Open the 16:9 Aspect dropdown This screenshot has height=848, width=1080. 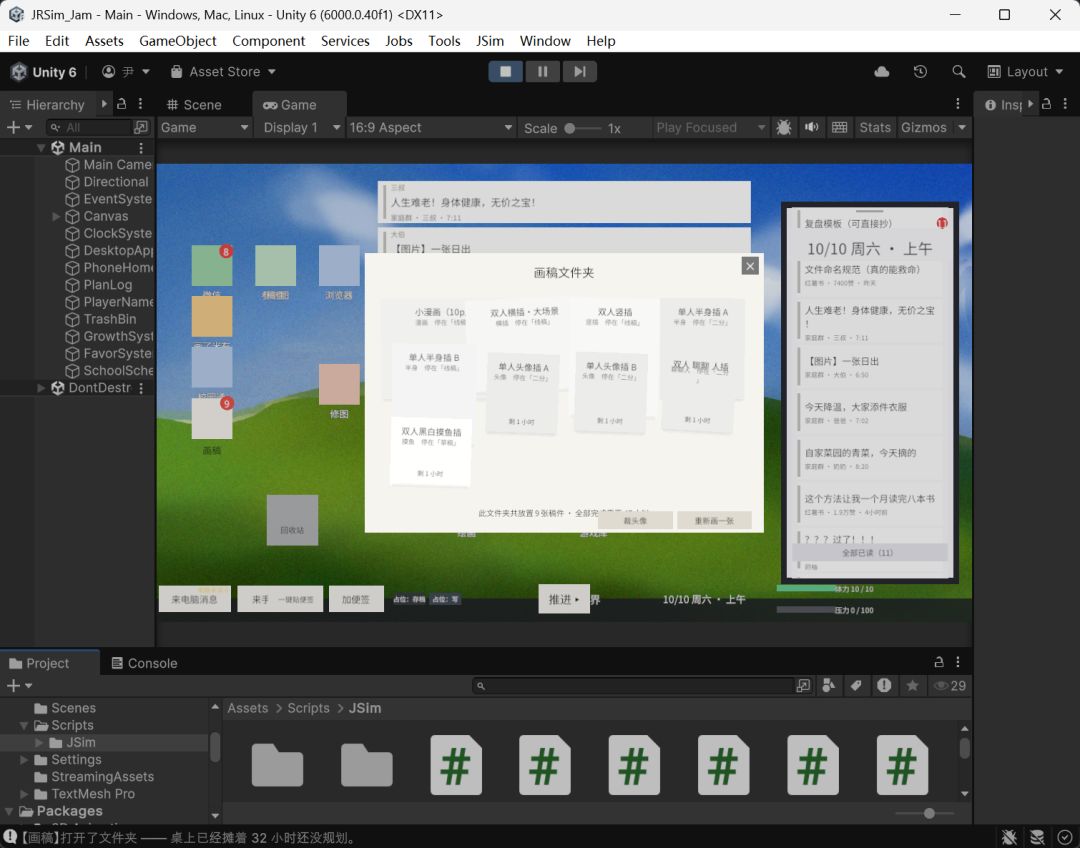pyautogui.click(x=430, y=127)
